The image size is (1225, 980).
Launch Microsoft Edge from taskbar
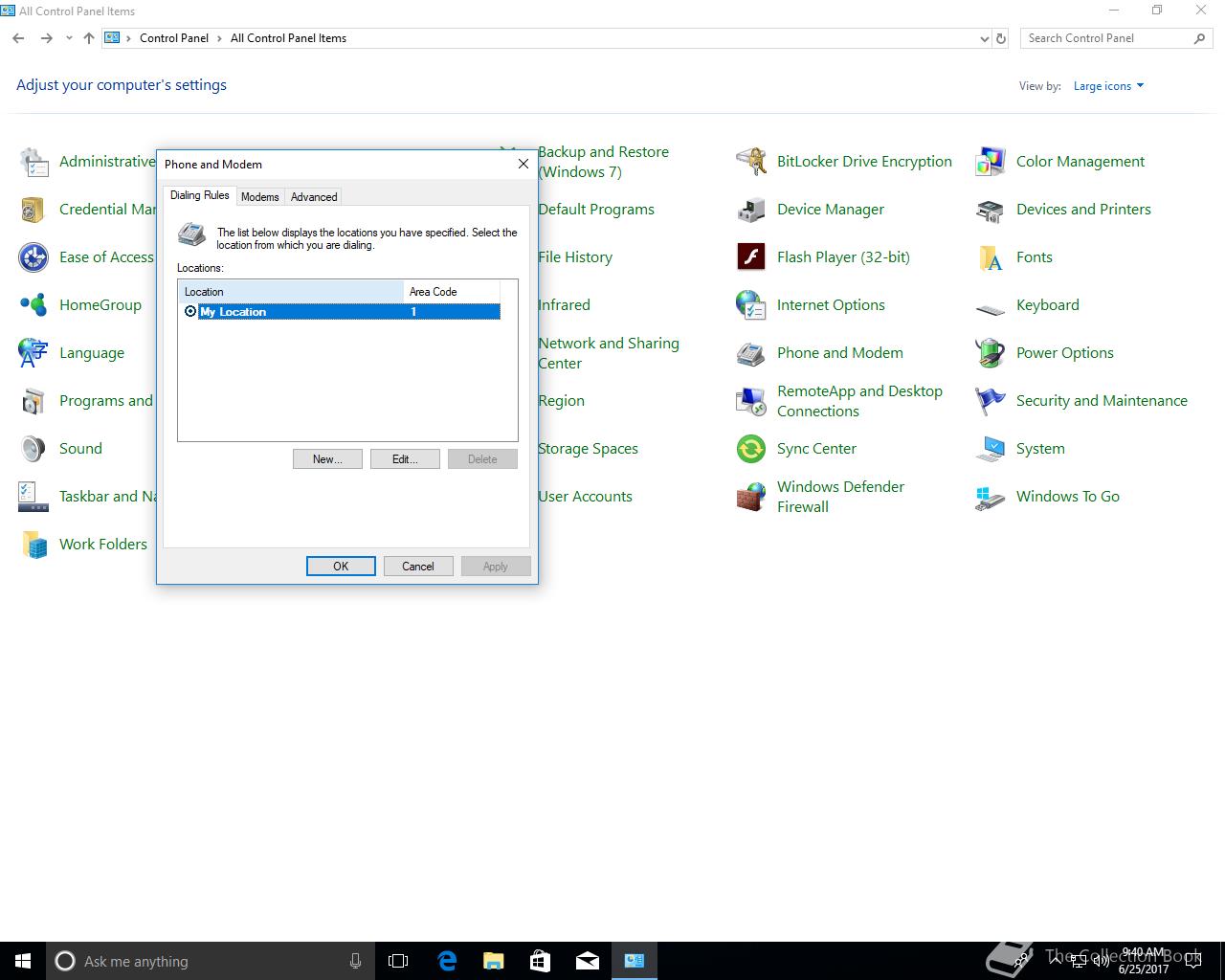[447, 961]
